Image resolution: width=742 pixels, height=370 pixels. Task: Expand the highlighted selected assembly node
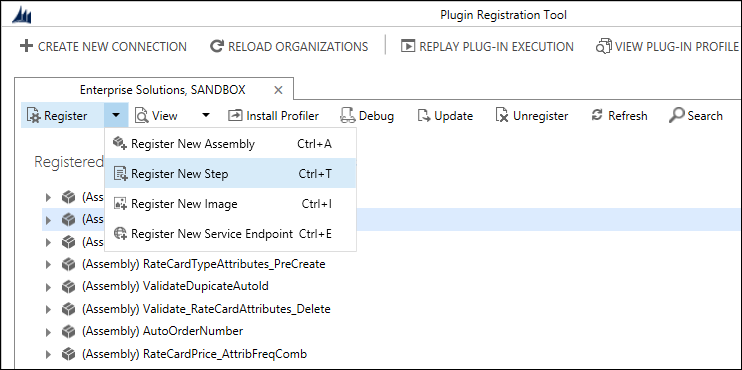click(48, 220)
